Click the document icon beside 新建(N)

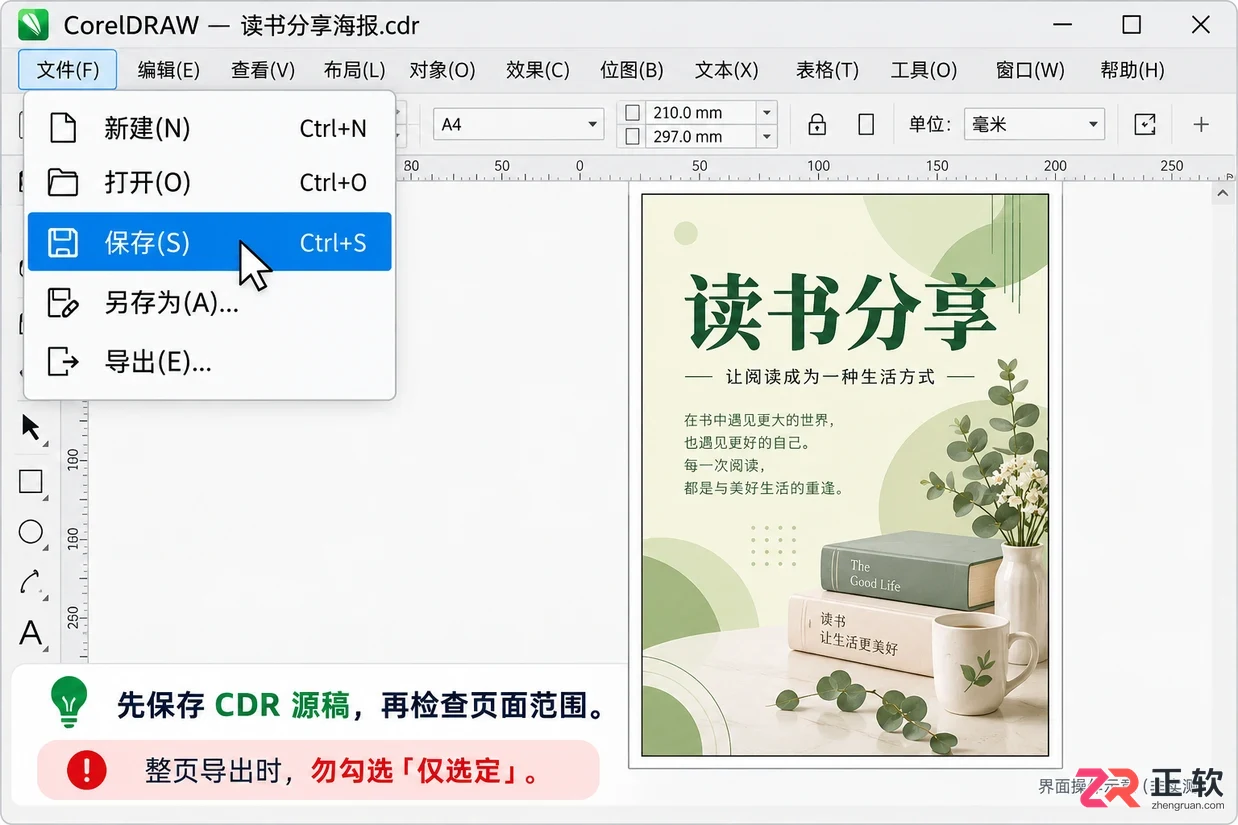click(63, 128)
